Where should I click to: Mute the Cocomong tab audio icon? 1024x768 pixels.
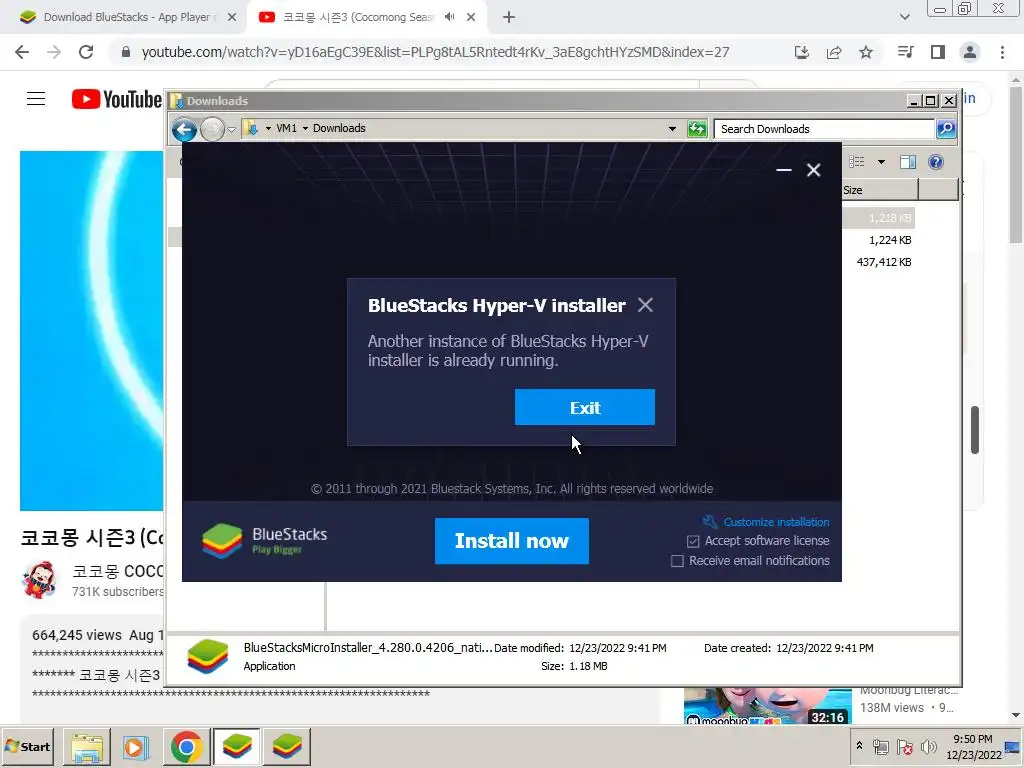[x=449, y=17]
